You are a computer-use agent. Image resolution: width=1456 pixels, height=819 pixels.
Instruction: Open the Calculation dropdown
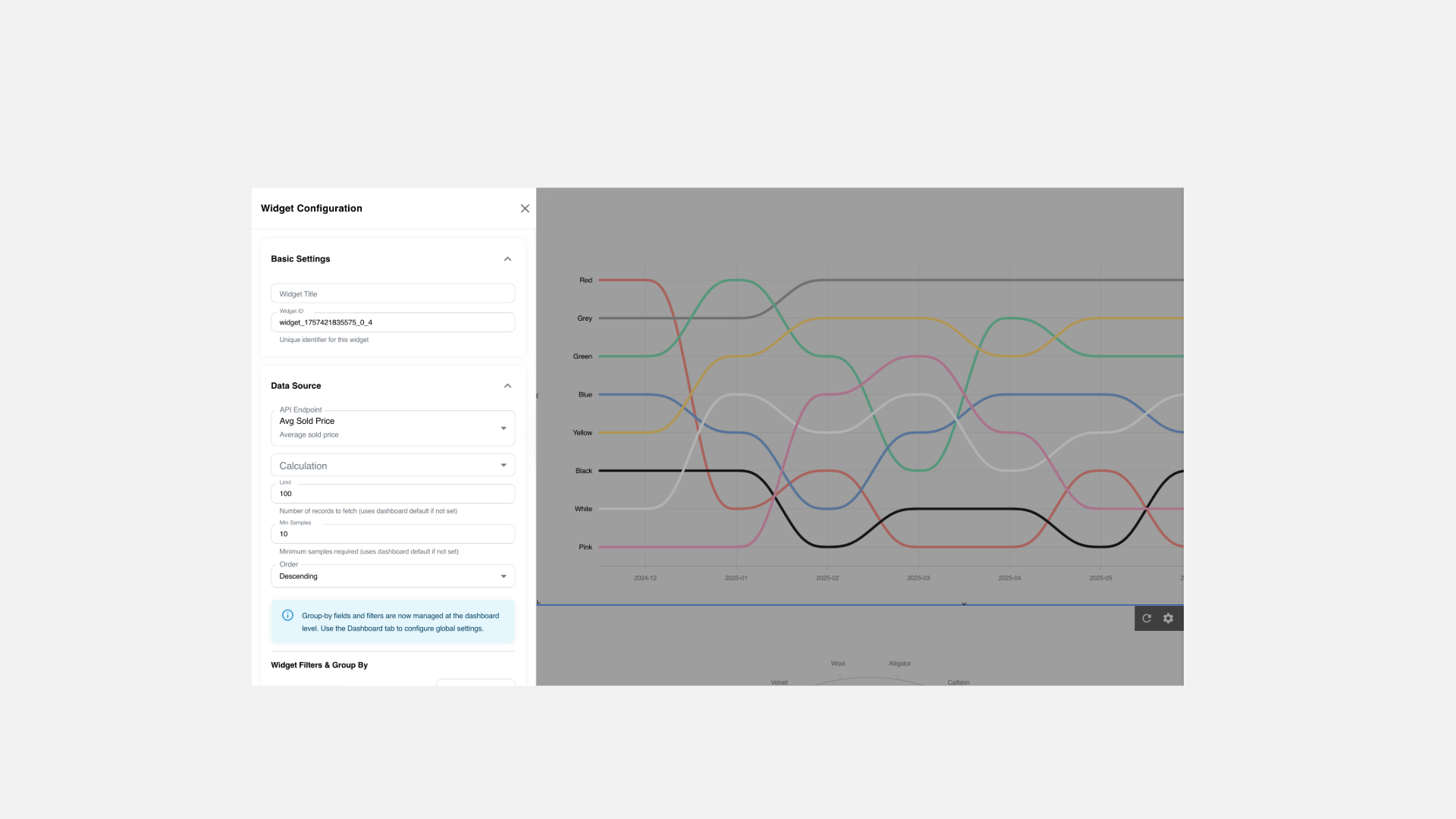coord(393,466)
